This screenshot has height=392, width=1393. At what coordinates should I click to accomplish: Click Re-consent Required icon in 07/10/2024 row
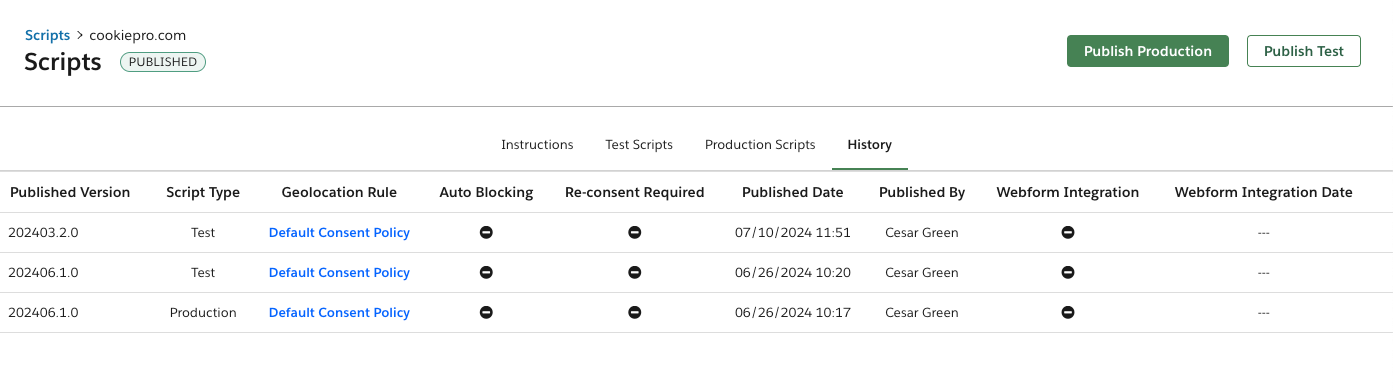[634, 232]
